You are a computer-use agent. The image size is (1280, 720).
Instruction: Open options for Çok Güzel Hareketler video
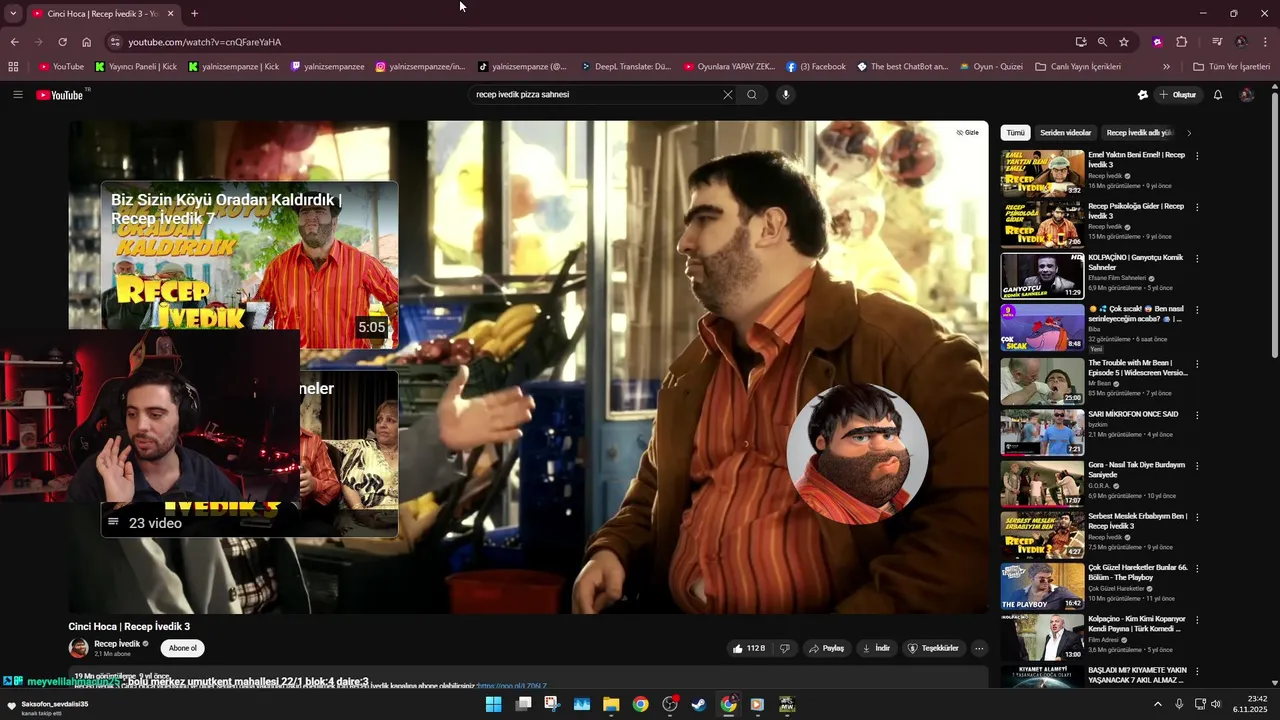(x=1197, y=569)
